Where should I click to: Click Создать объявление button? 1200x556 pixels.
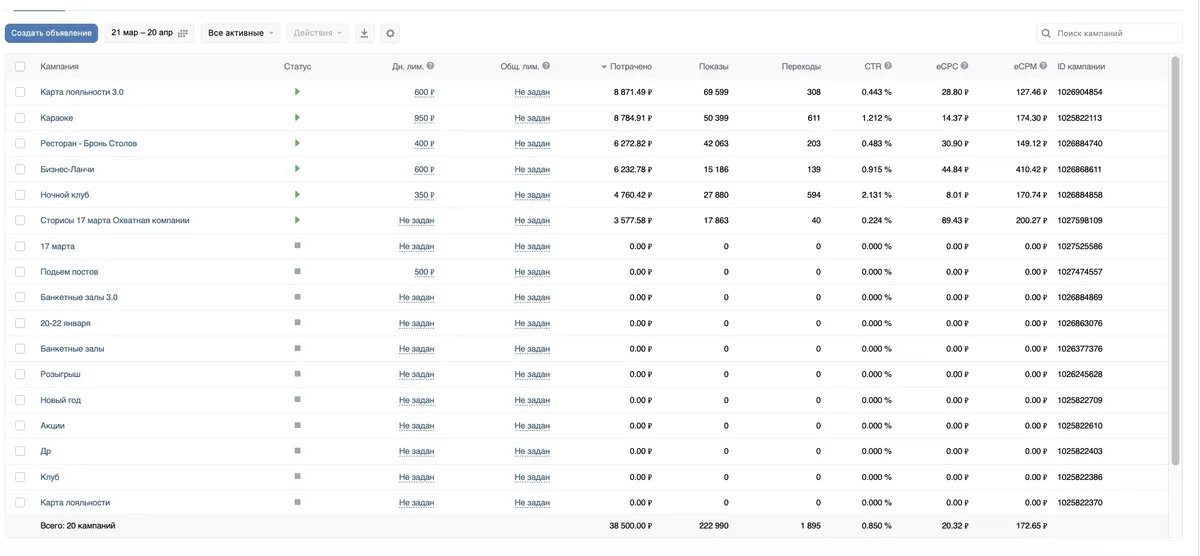(52, 33)
